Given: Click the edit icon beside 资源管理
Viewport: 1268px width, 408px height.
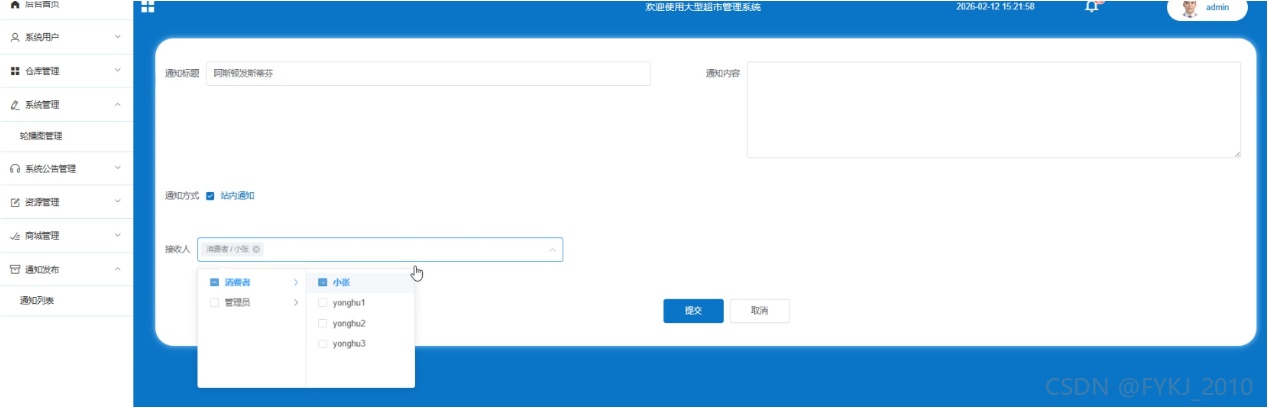Looking at the screenshot, I should tap(14, 202).
